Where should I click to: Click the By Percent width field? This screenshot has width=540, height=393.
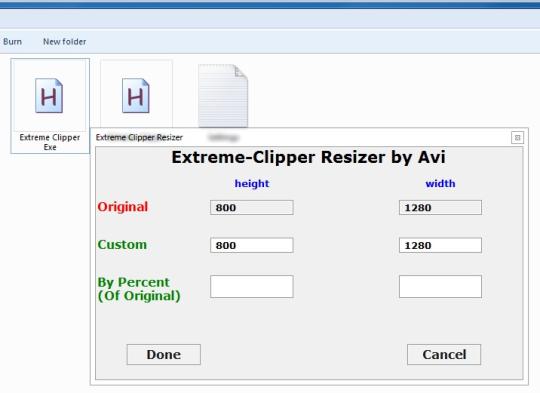[440, 286]
